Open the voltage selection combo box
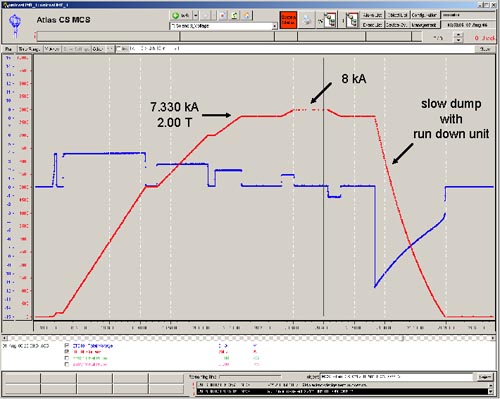The height and width of the screenshot is (399, 500). (x=223, y=26)
